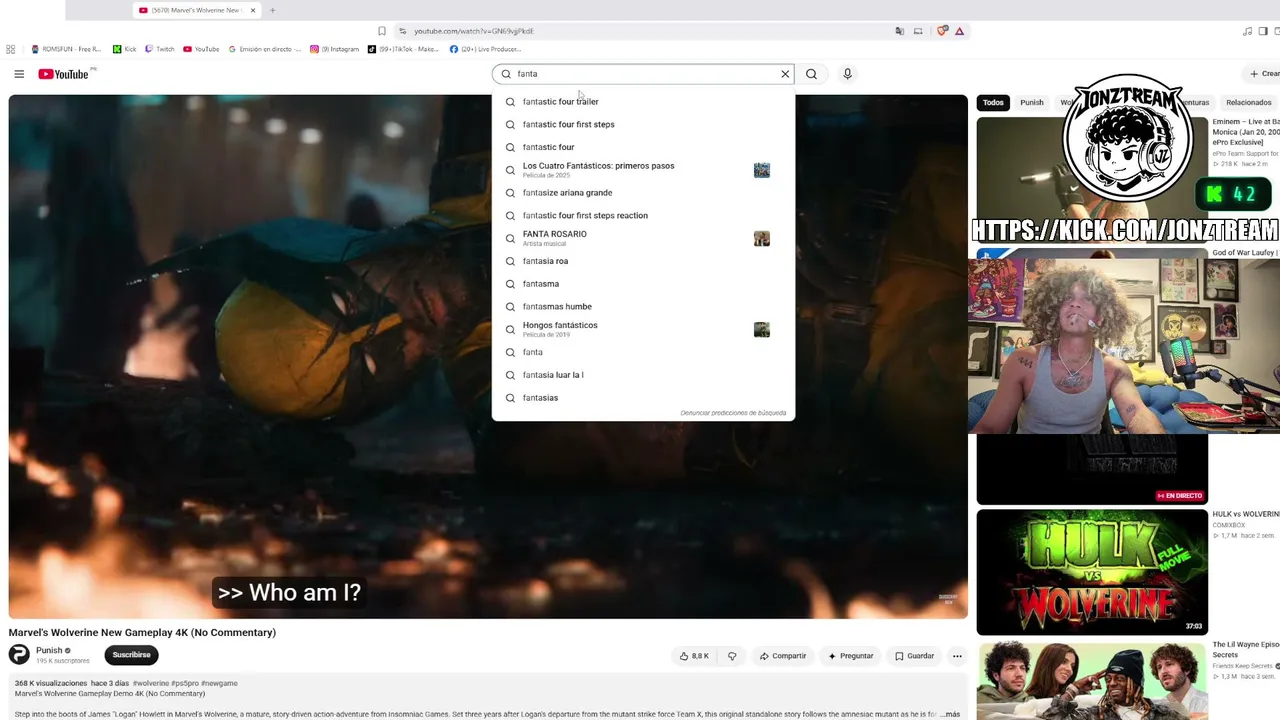The height and width of the screenshot is (720, 1280).
Task: Open site settings icon in address bar
Action: [x=402, y=31]
